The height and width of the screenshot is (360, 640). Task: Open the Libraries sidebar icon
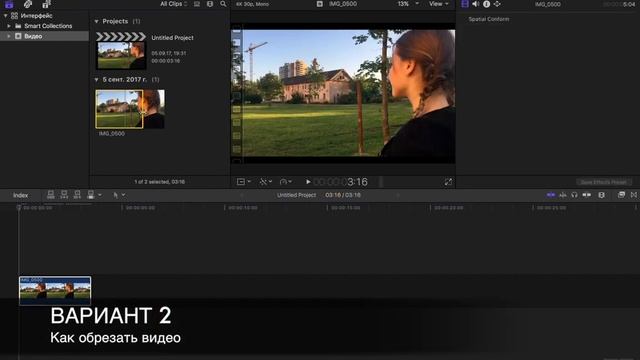click(x=9, y=4)
